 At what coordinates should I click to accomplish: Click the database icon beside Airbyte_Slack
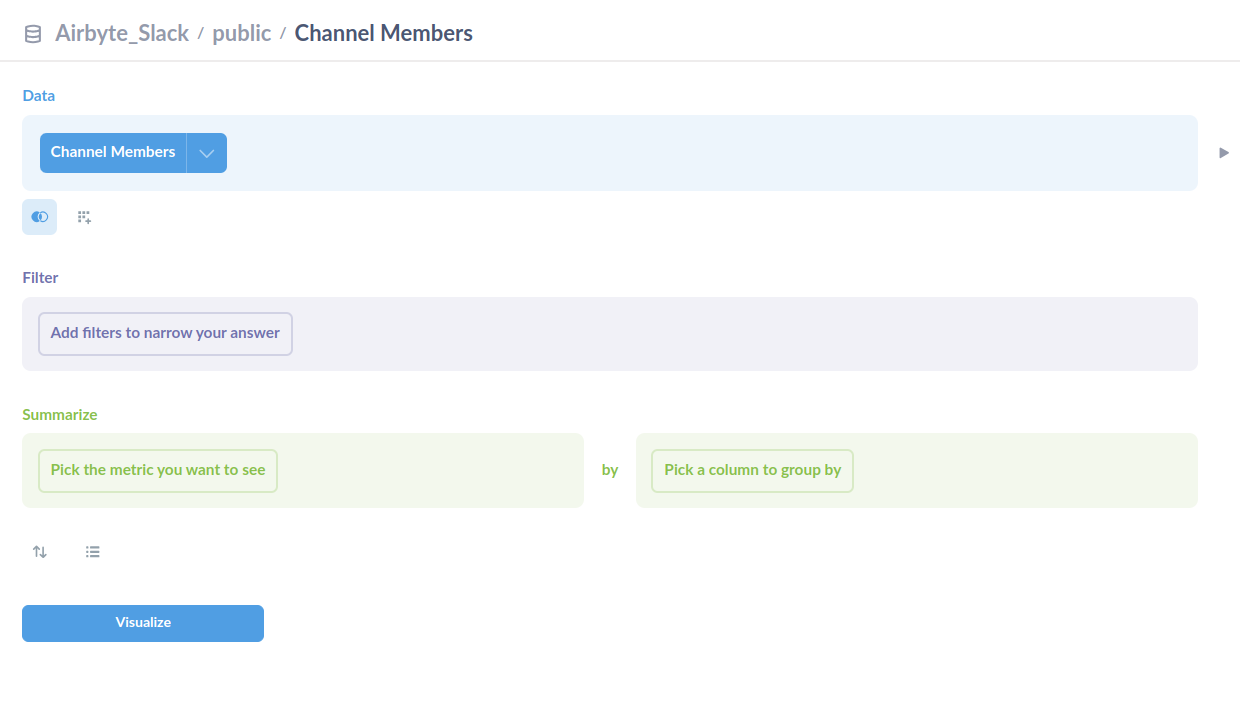[x=33, y=34]
